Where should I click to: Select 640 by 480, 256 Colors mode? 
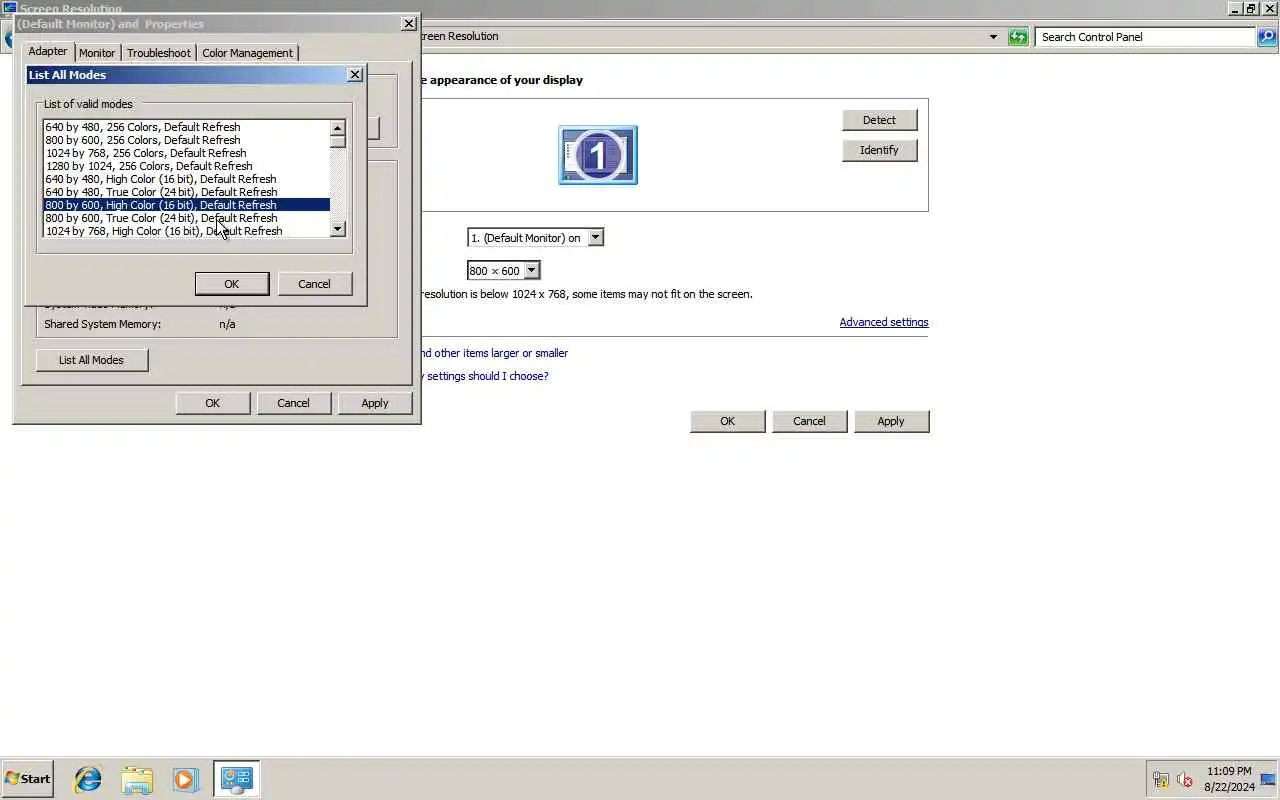coord(186,127)
